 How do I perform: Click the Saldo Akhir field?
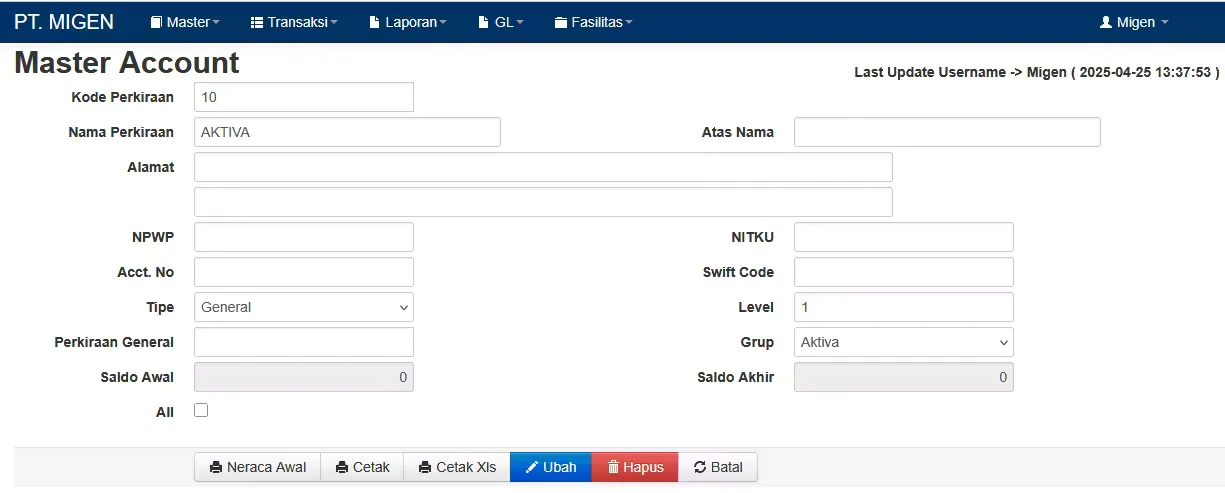click(904, 377)
